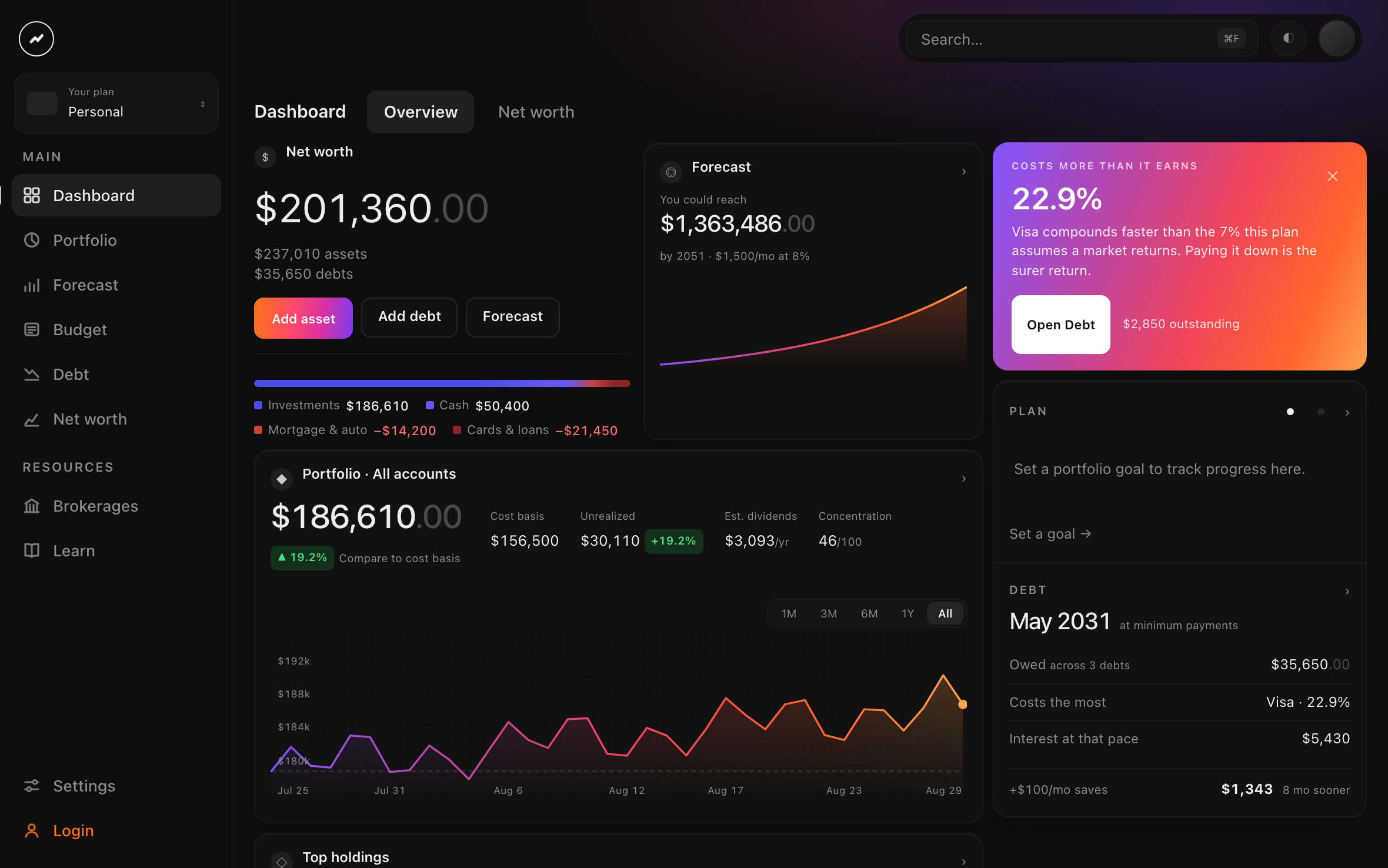The height and width of the screenshot is (868, 1388).
Task: Click the net worth allocation bar
Action: click(x=442, y=383)
